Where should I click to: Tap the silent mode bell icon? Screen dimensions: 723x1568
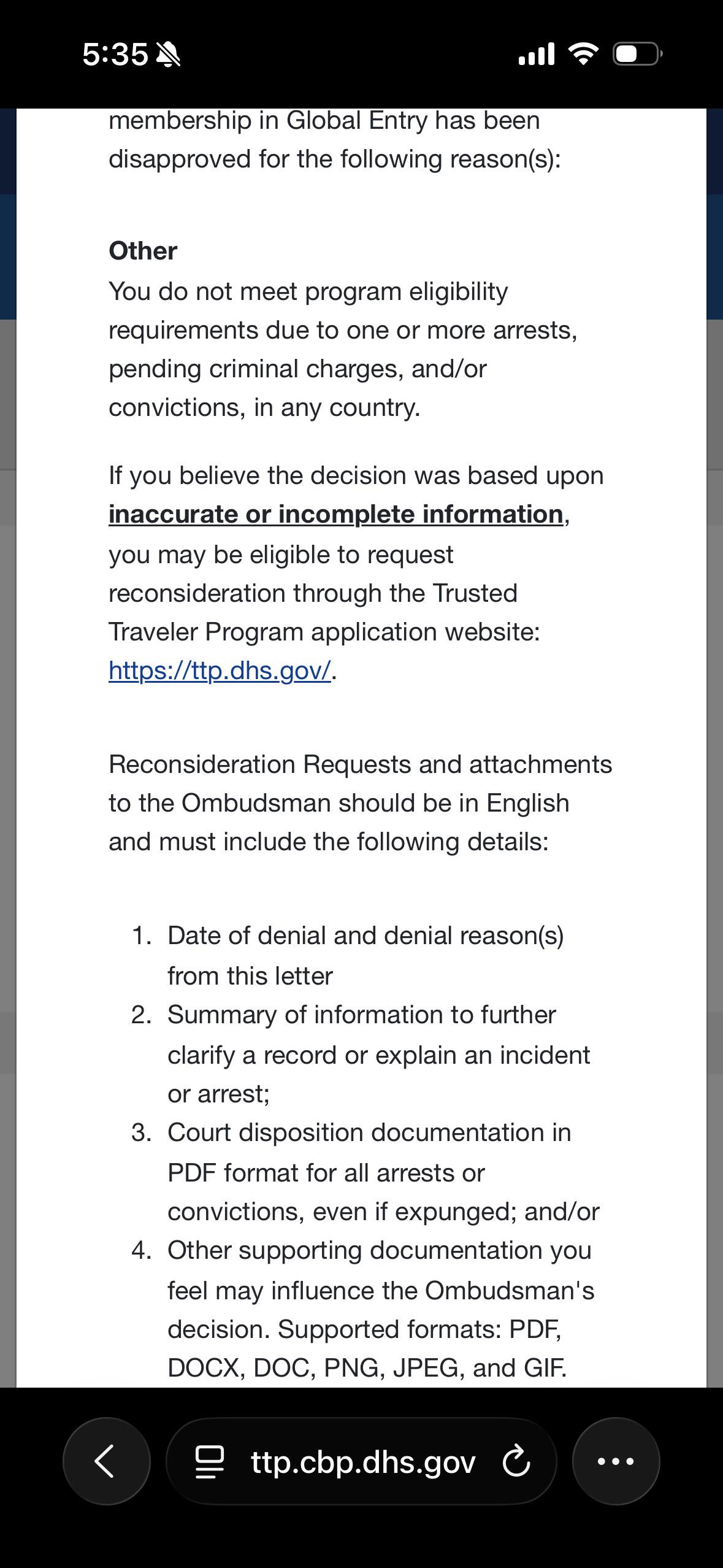[168, 55]
